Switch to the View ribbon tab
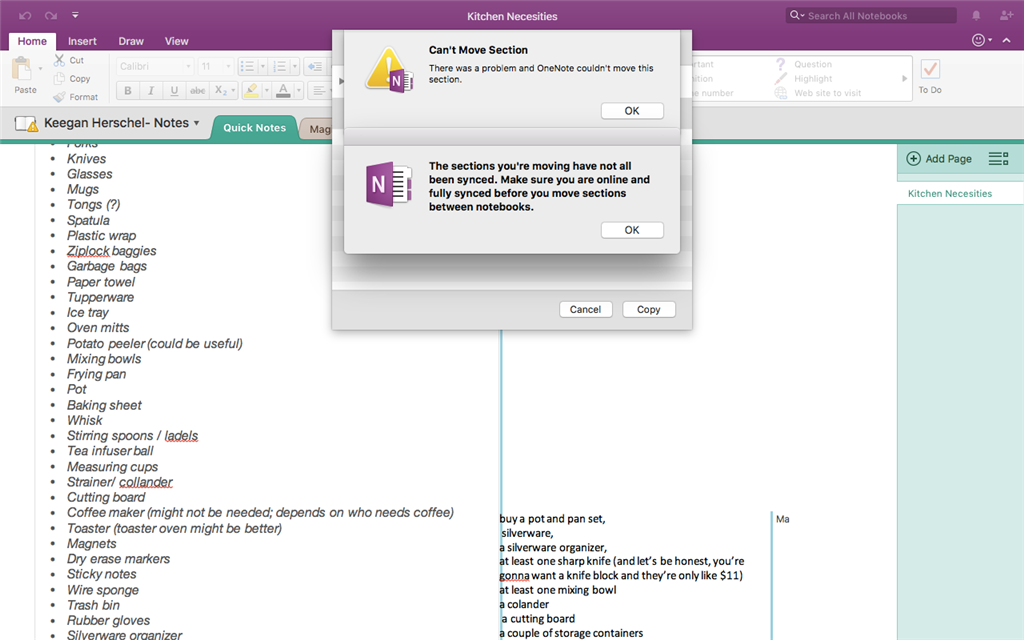Viewport: 1024px width, 640px height. 176,41
